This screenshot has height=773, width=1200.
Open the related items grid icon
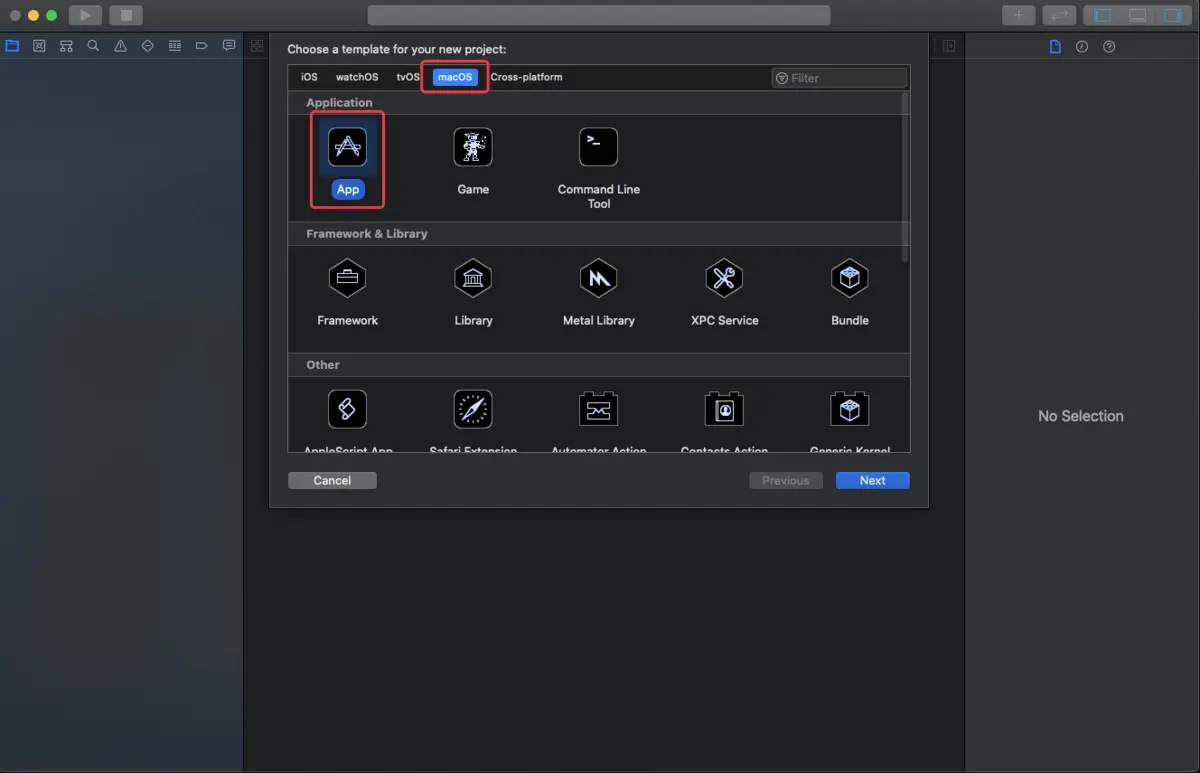click(x=257, y=46)
